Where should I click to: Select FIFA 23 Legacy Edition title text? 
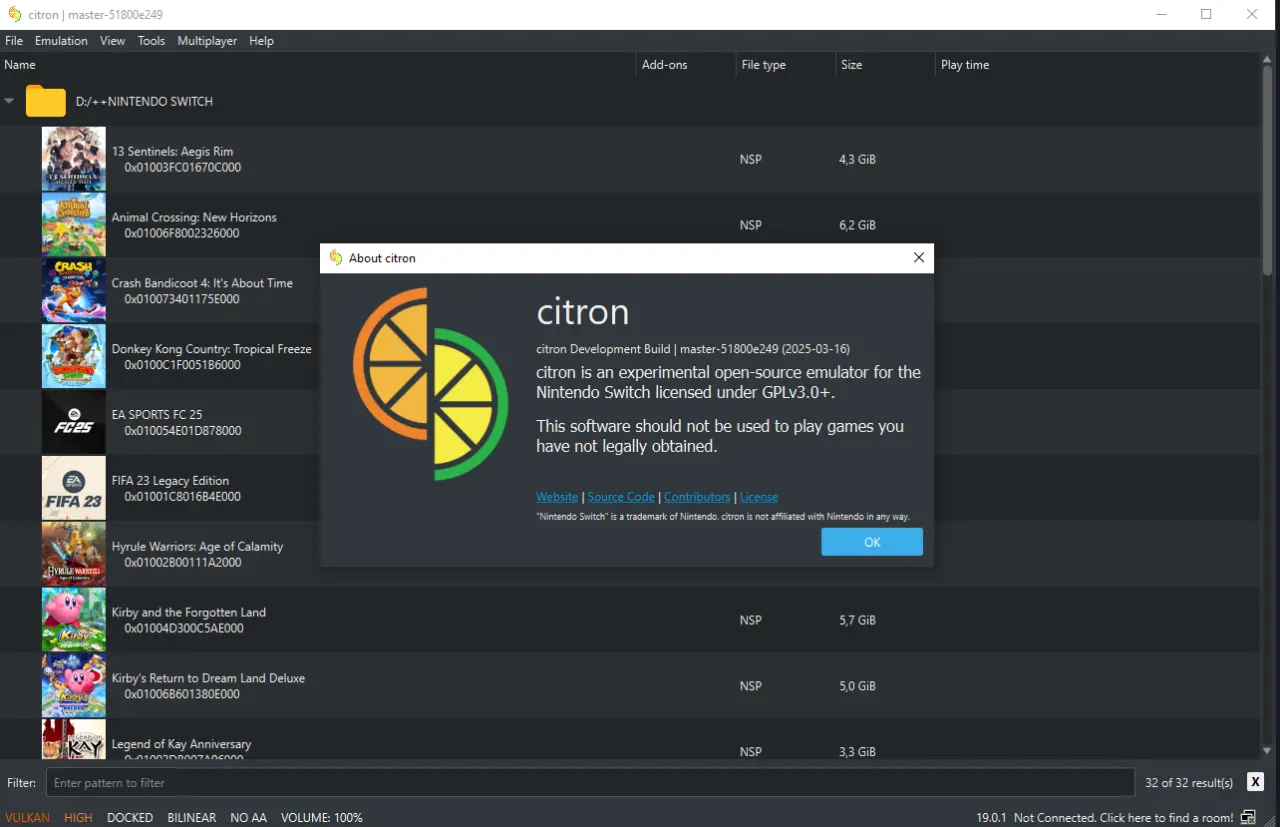[x=170, y=481]
